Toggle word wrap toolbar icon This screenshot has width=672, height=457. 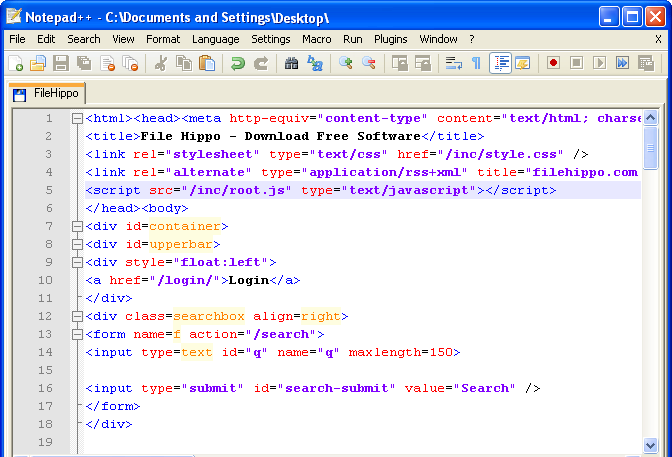click(453, 63)
